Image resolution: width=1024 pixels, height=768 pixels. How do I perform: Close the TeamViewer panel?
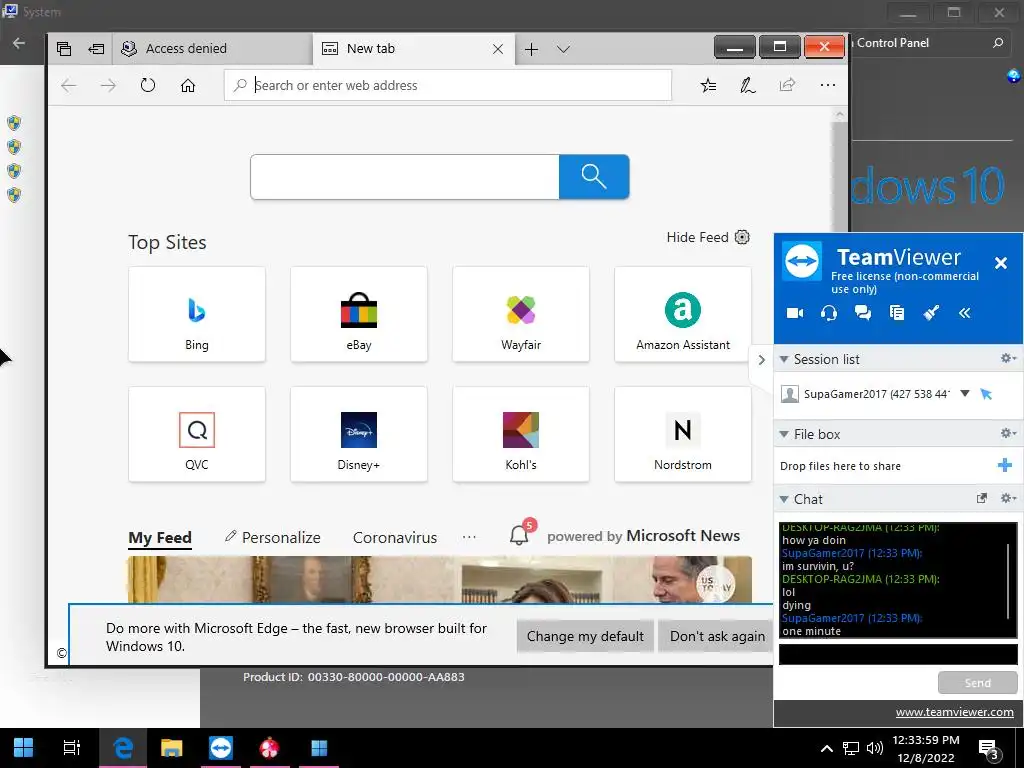pyautogui.click(x=1000, y=263)
